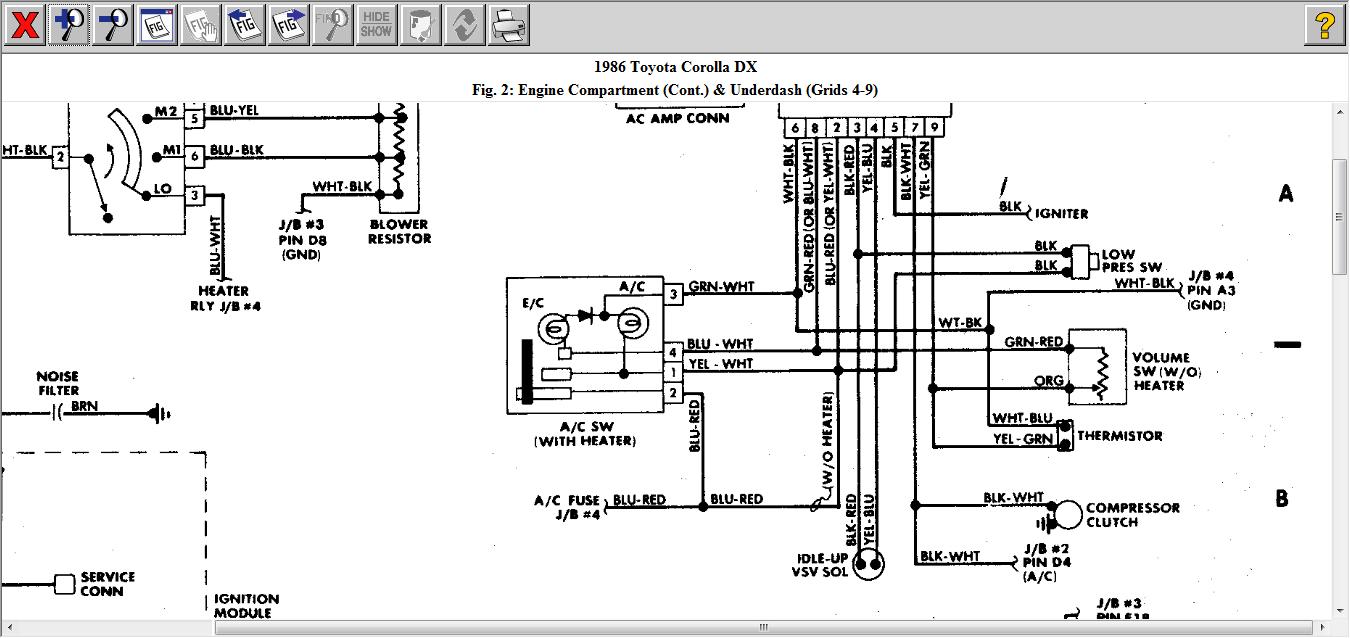Open help with the question mark icon
Viewport: 1350px width, 638px height.
tap(1325, 25)
